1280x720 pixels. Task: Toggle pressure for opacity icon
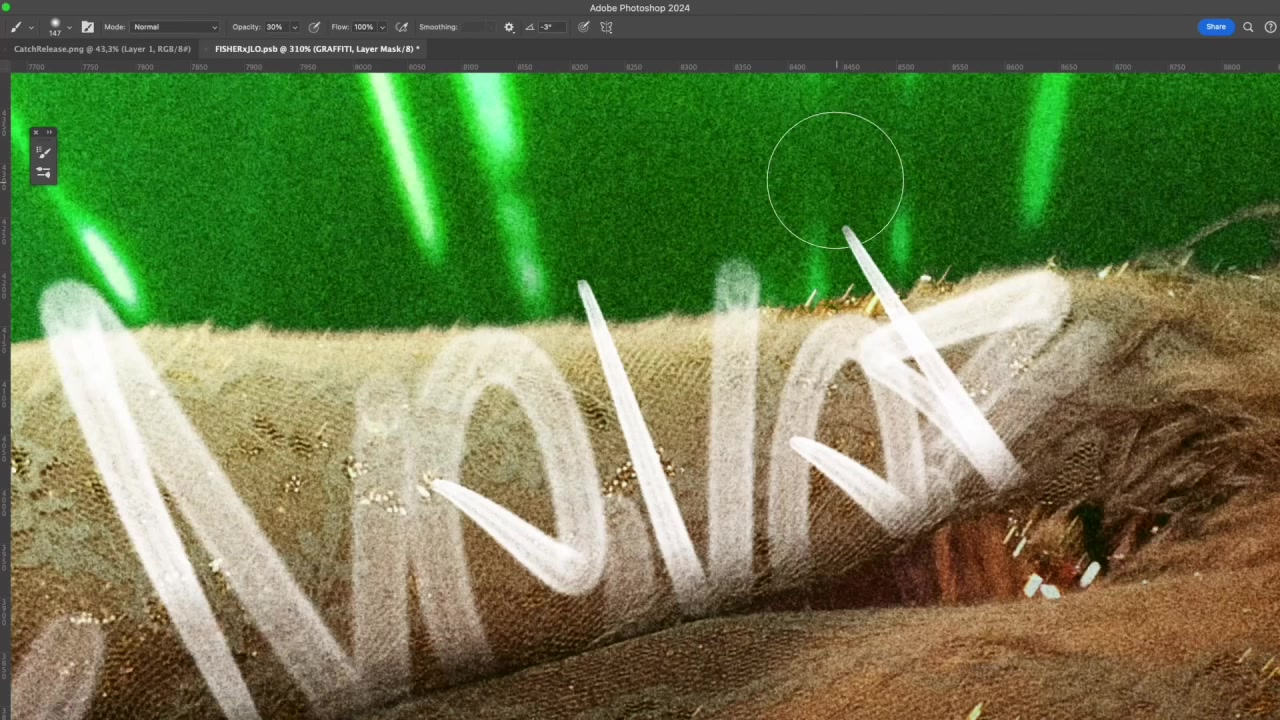(x=315, y=27)
